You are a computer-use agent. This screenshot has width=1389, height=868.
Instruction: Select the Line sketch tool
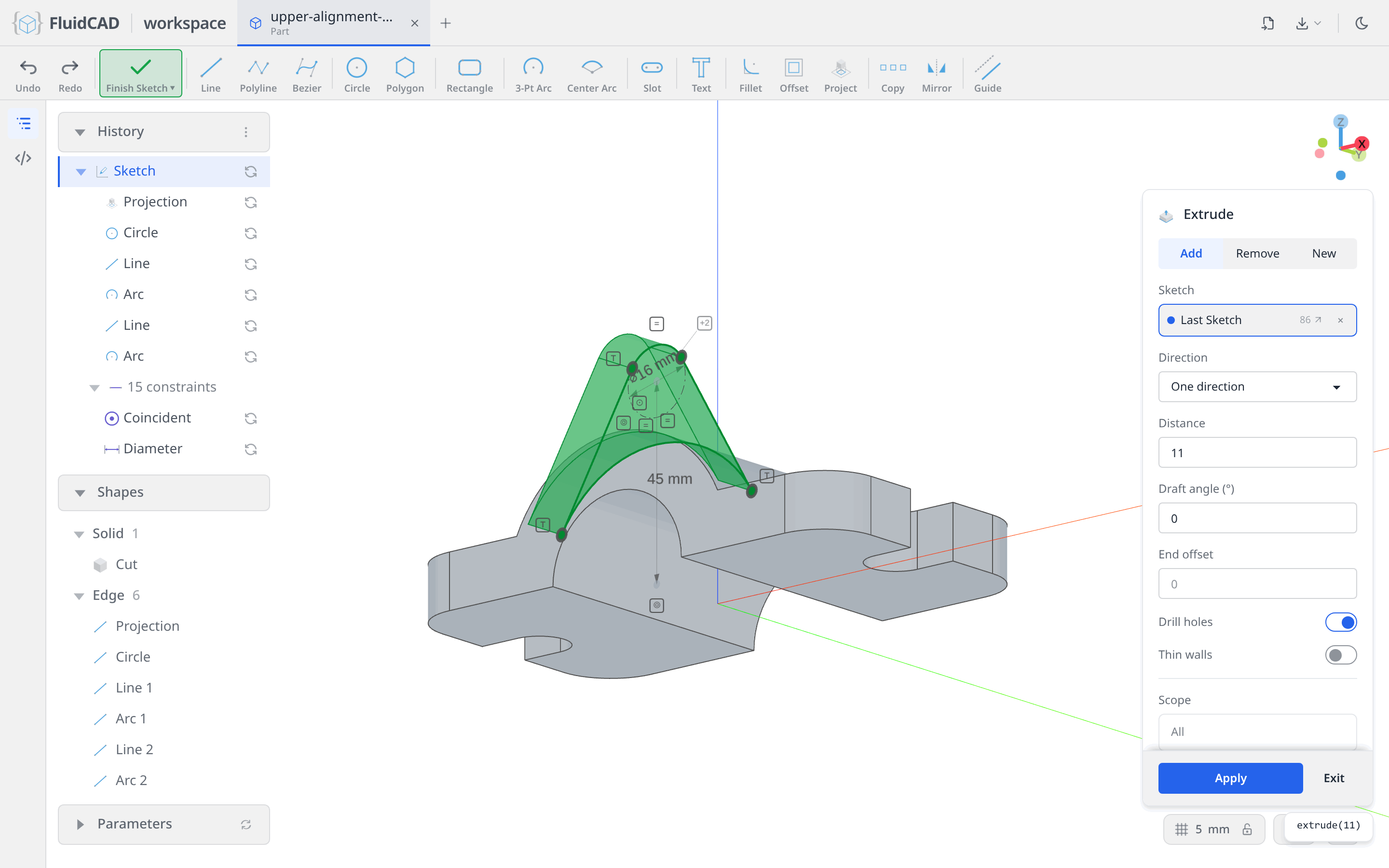[x=211, y=75]
